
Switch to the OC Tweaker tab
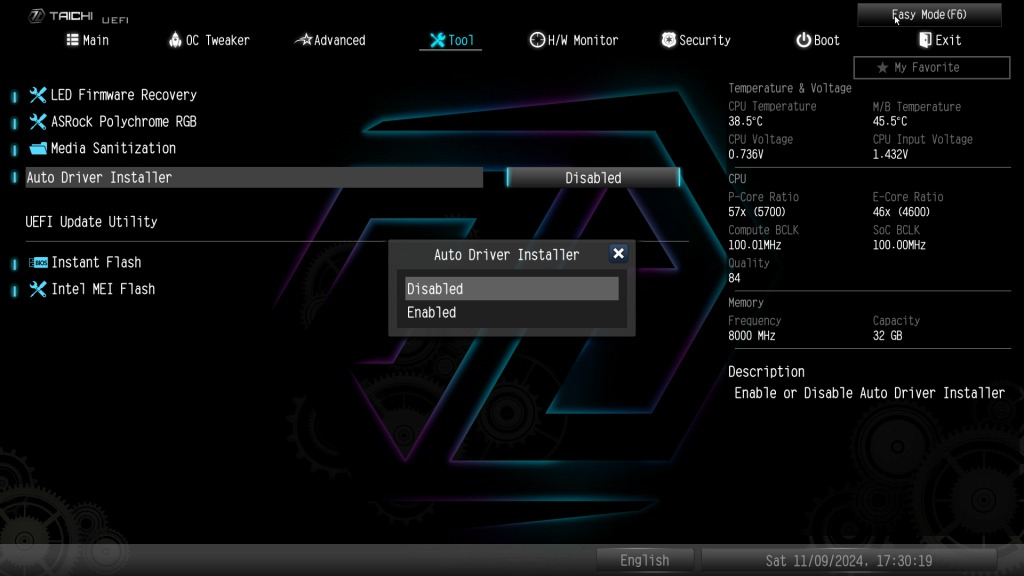pyautogui.click(x=209, y=40)
